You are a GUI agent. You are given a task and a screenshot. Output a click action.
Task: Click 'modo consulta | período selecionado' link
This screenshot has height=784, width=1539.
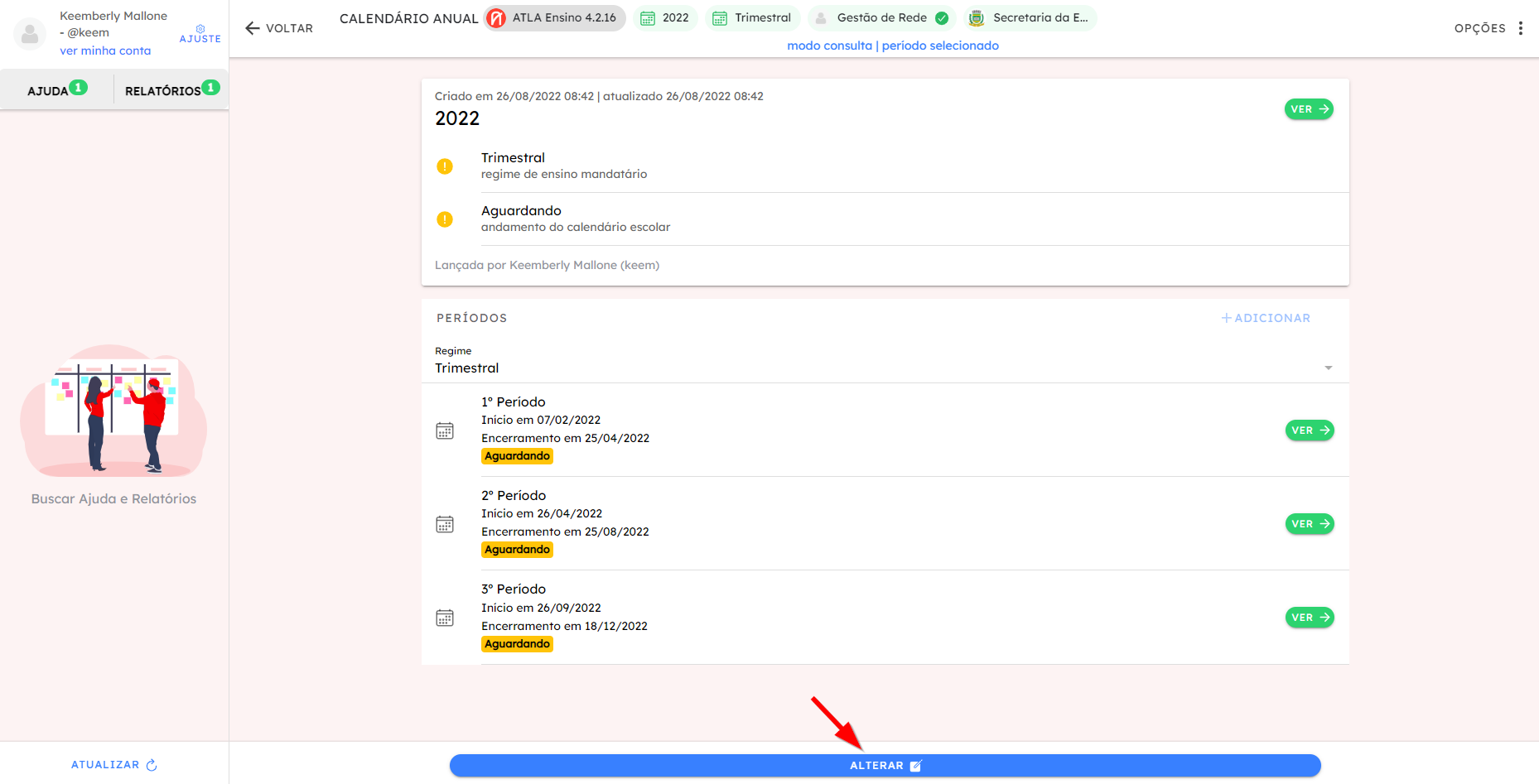point(893,46)
